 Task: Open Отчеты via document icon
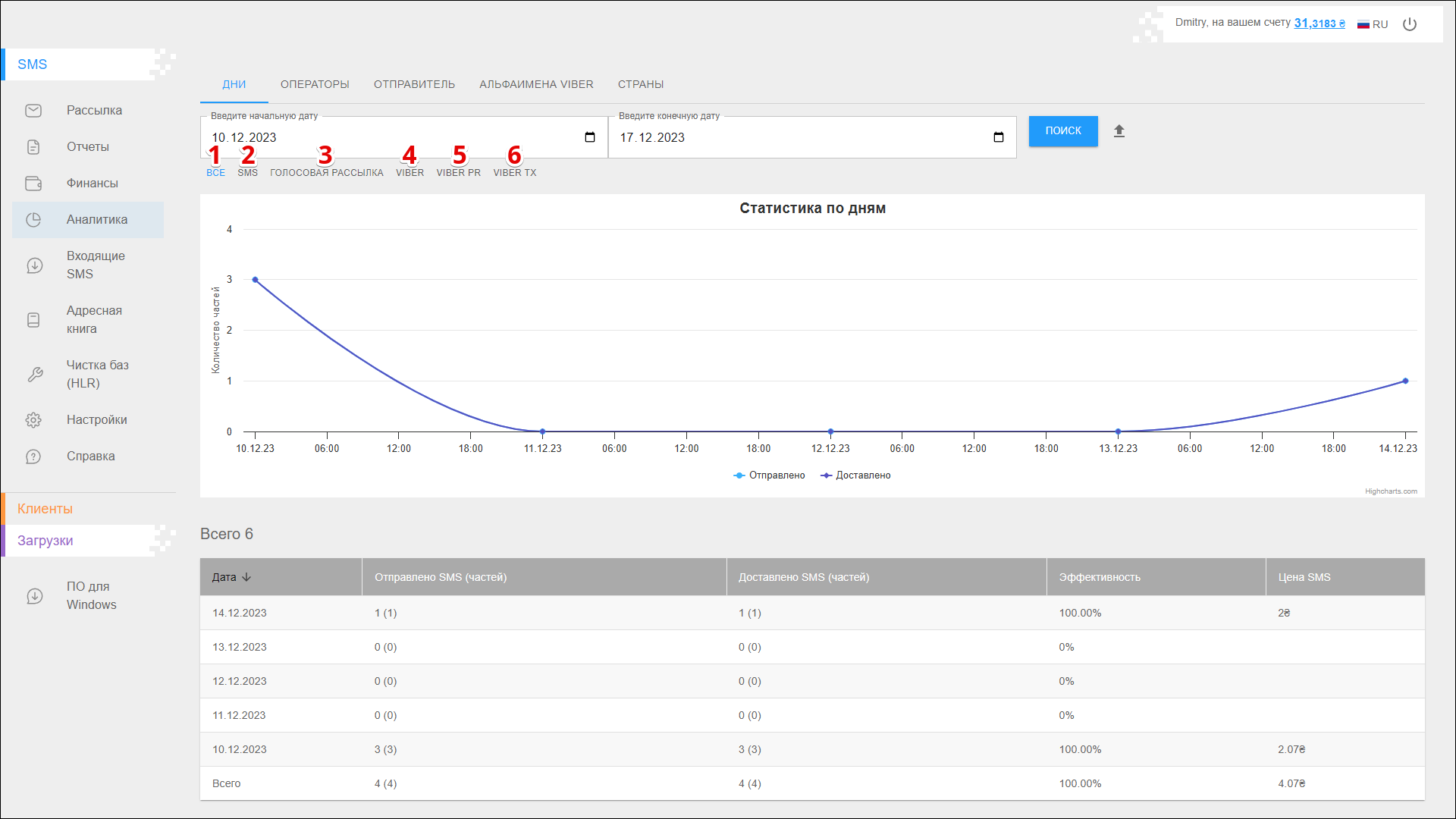[33, 147]
